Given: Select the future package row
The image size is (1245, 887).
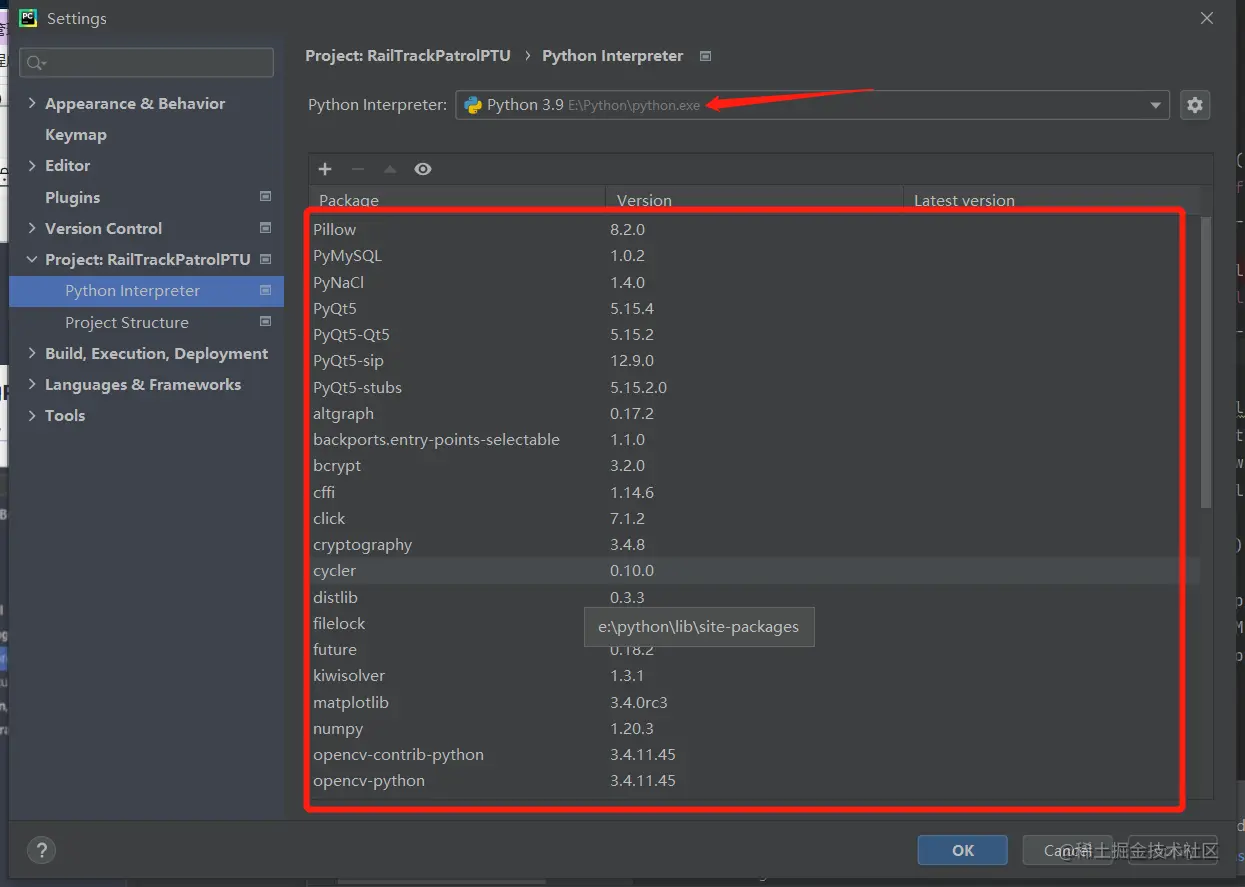Looking at the screenshot, I should click(754, 649).
